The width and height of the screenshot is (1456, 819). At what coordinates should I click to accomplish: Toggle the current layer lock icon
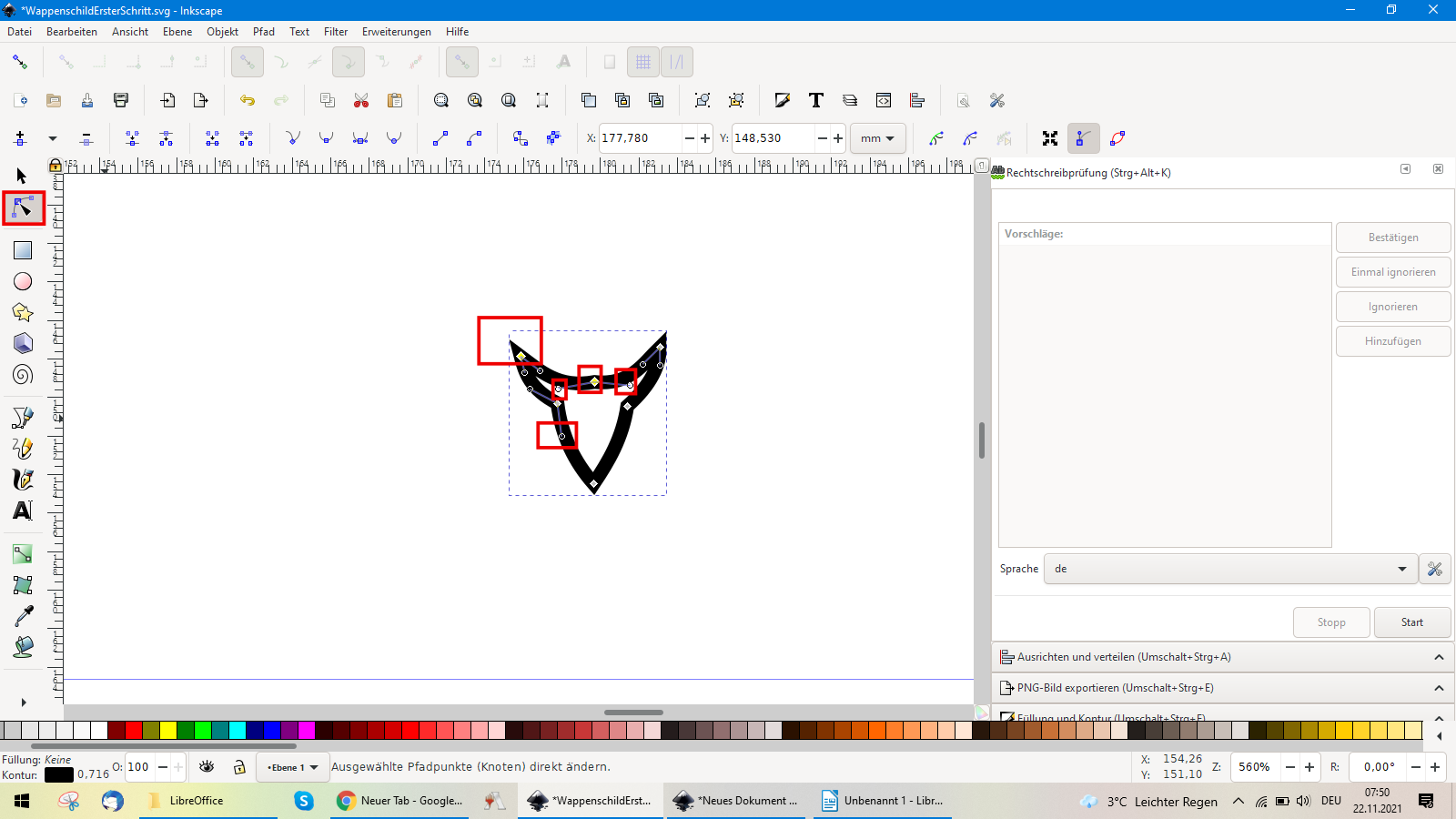(x=239, y=767)
